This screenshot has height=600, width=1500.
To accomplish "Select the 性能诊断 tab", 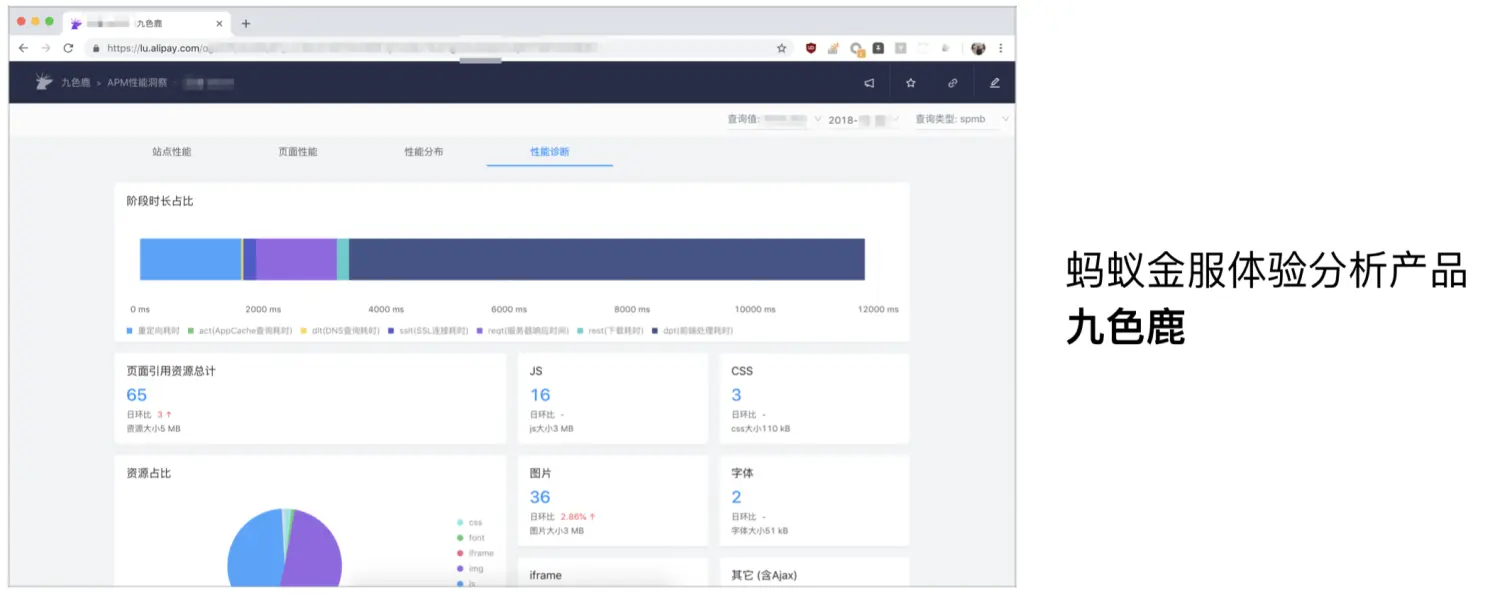I will click(549, 152).
